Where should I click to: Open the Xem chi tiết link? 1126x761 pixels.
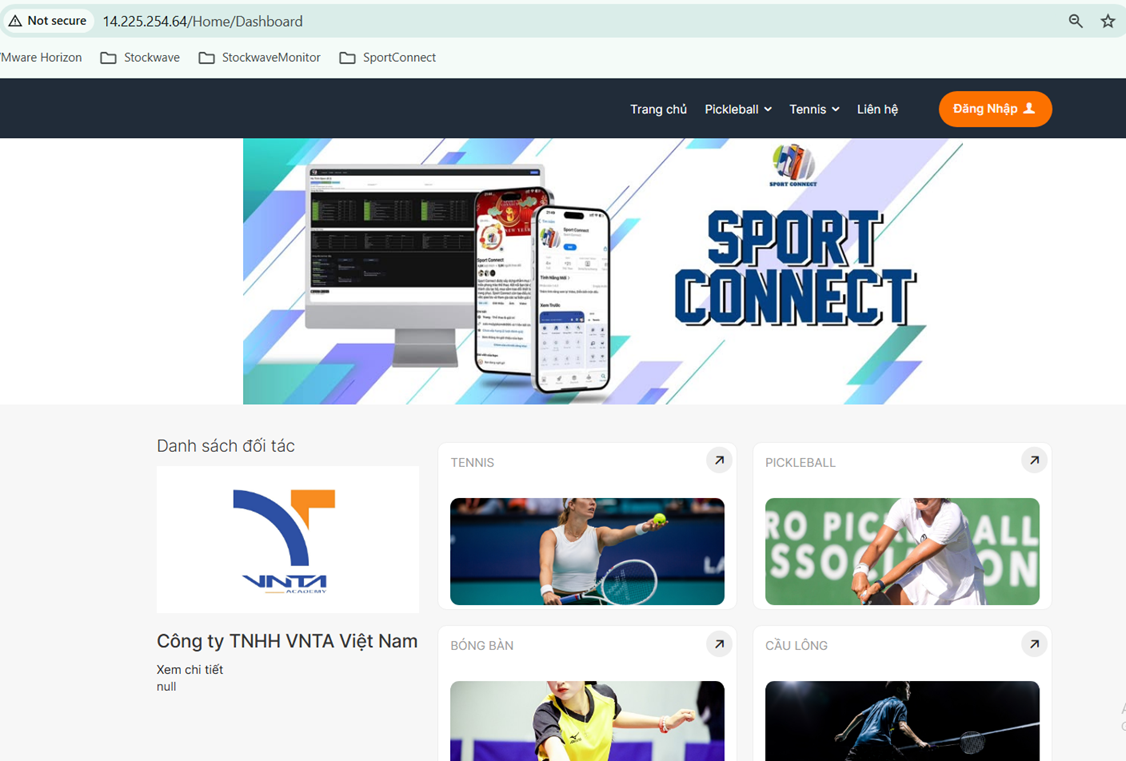190,669
